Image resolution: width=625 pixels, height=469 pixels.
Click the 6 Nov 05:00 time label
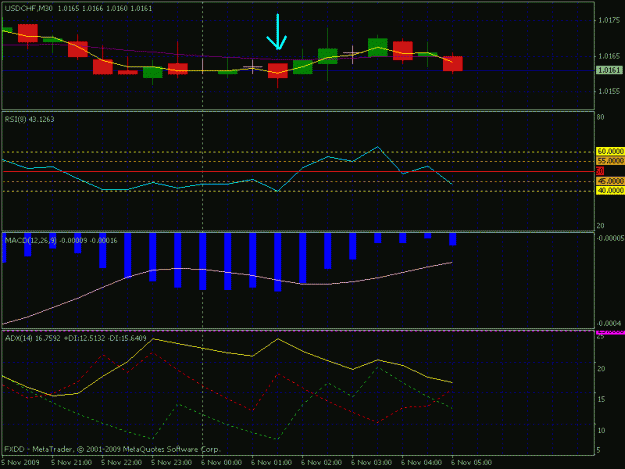471,463
